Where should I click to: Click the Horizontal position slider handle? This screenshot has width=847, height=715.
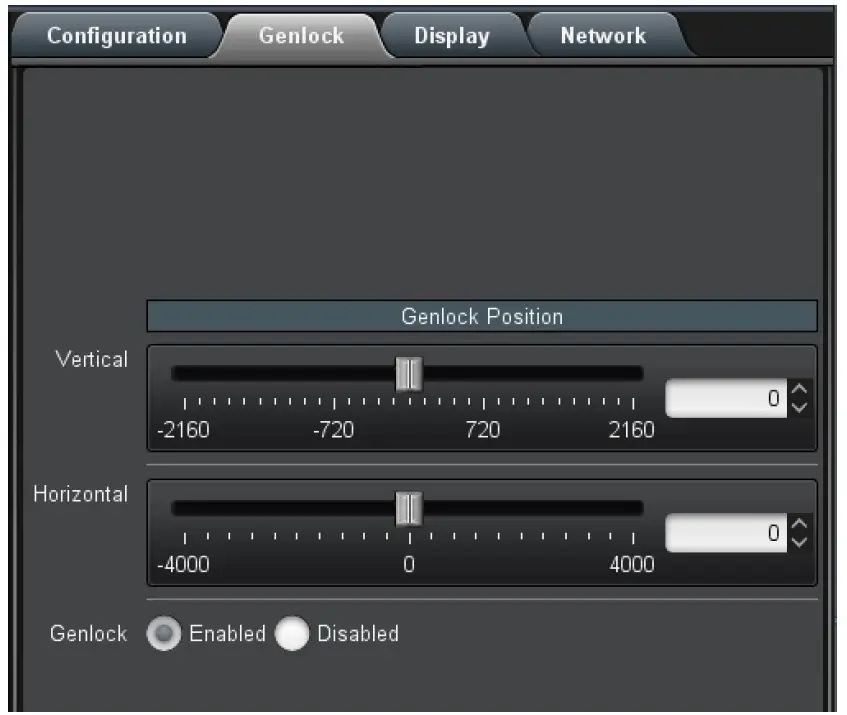point(409,509)
